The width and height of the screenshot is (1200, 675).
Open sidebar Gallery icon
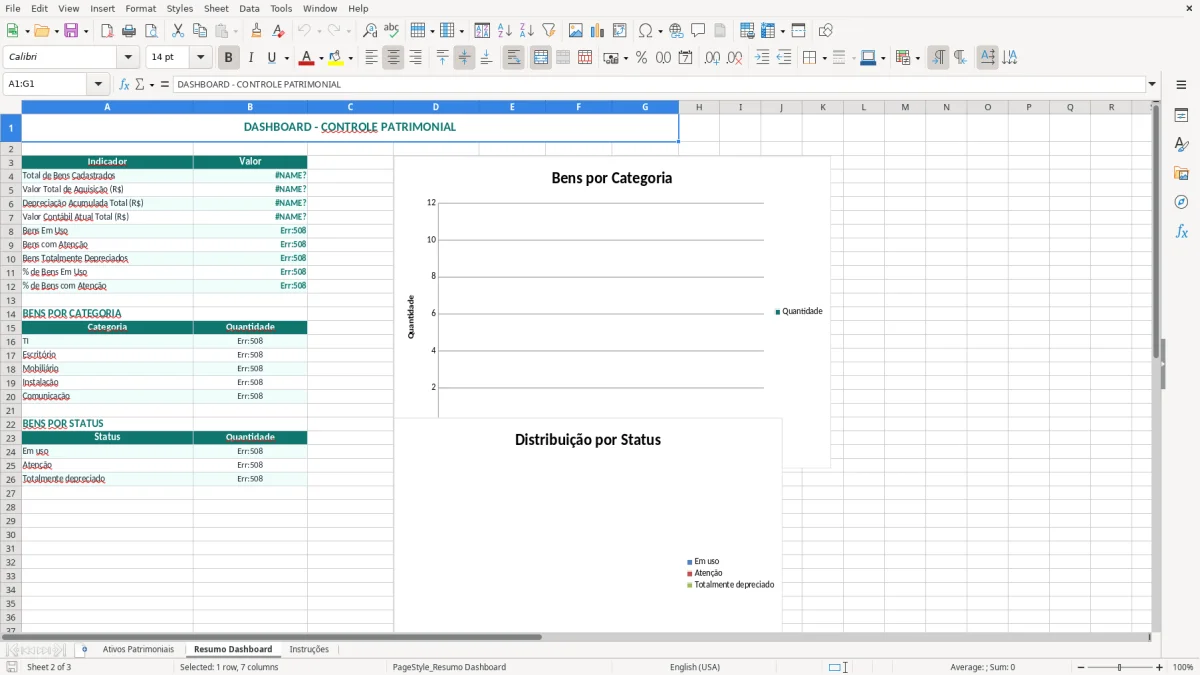1181,174
